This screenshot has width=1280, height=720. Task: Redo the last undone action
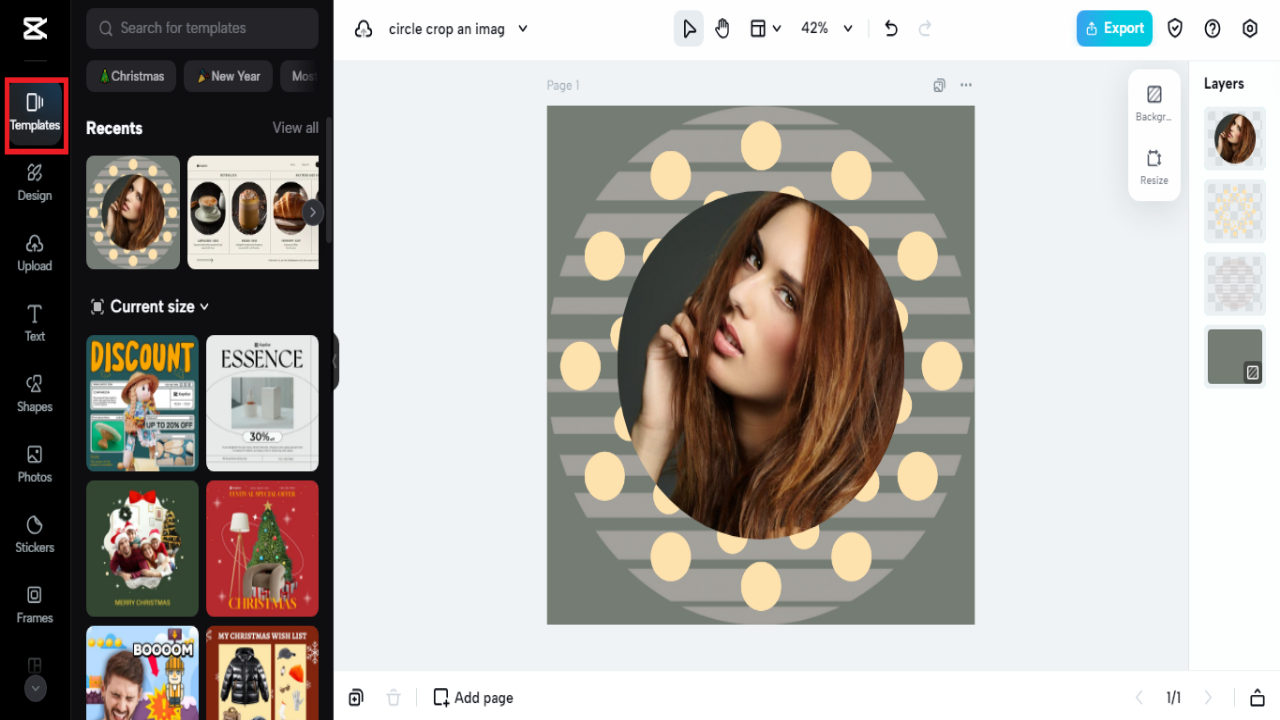925,29
